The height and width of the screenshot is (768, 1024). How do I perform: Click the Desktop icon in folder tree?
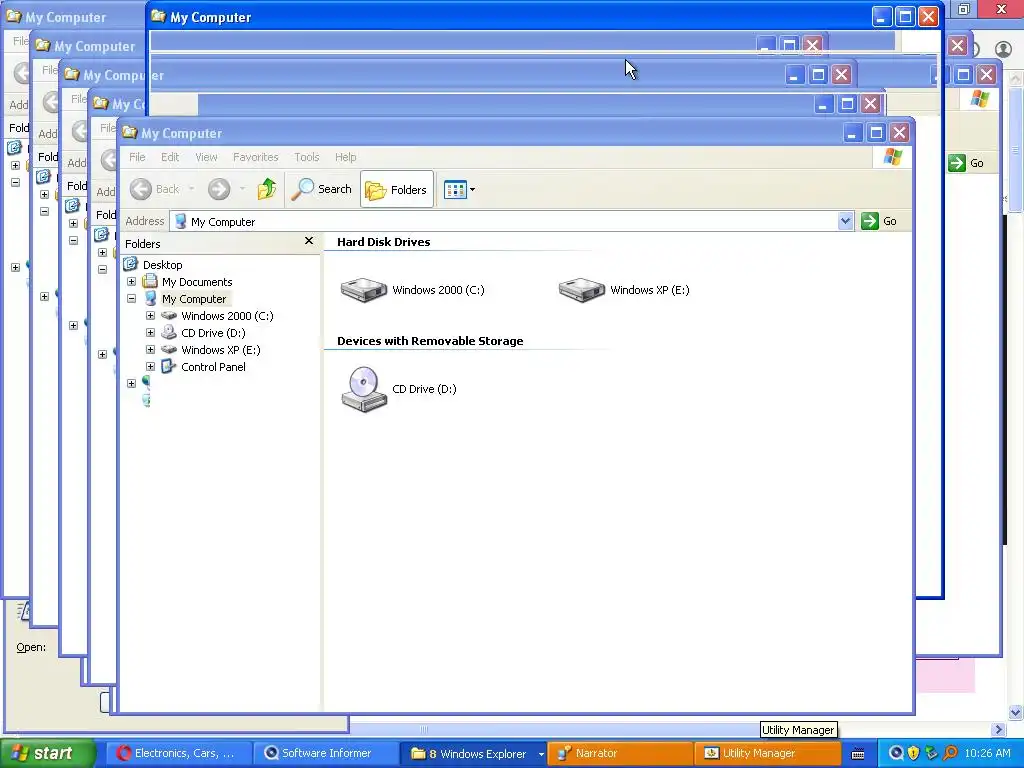[x=131, y=264]
